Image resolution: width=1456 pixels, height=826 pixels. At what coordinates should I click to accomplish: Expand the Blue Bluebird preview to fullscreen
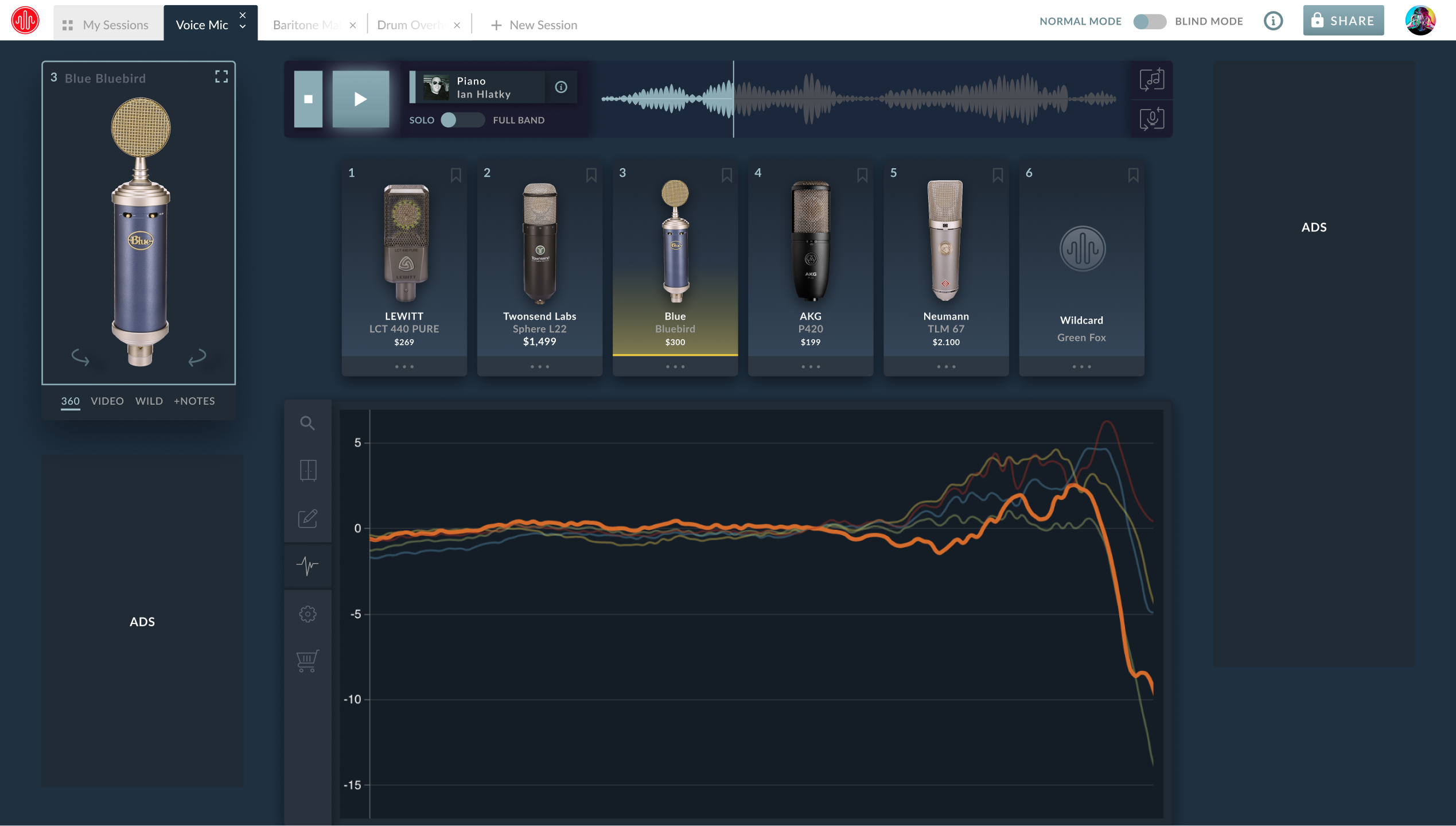coord(221,76)
